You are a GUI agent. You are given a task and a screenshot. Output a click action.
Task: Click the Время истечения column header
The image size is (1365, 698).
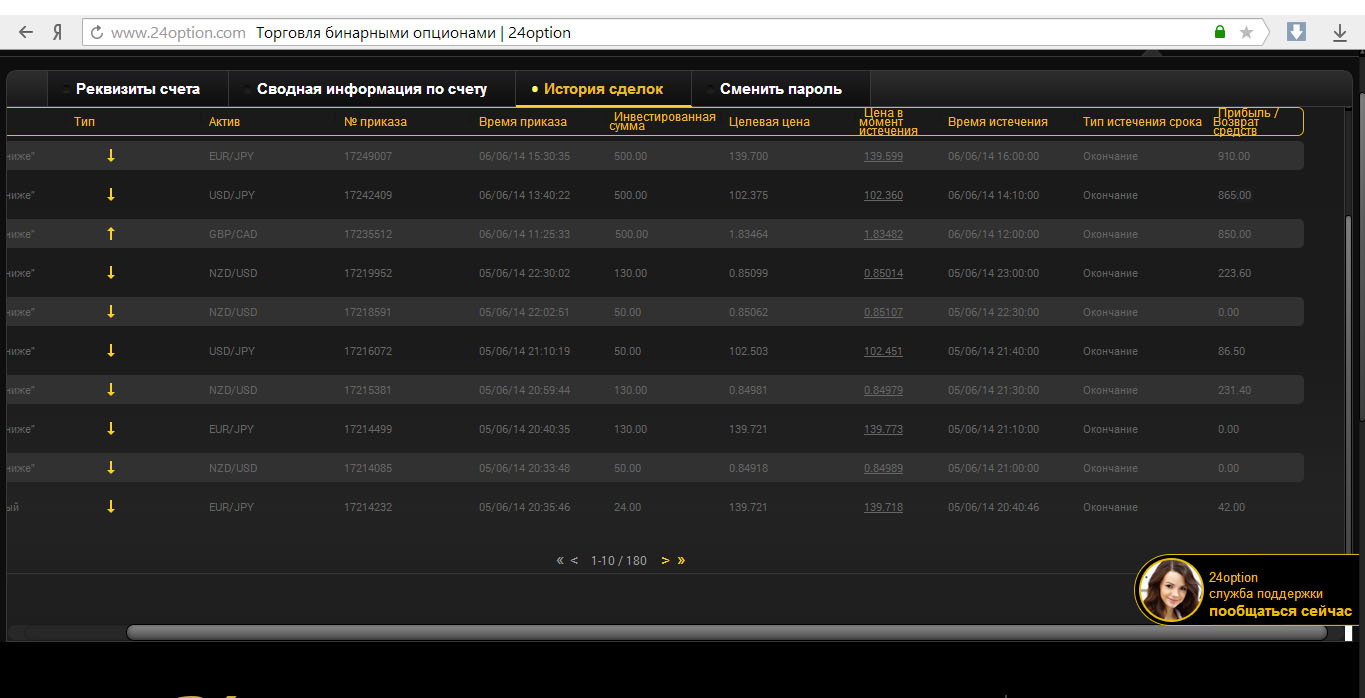click(998, 122)
